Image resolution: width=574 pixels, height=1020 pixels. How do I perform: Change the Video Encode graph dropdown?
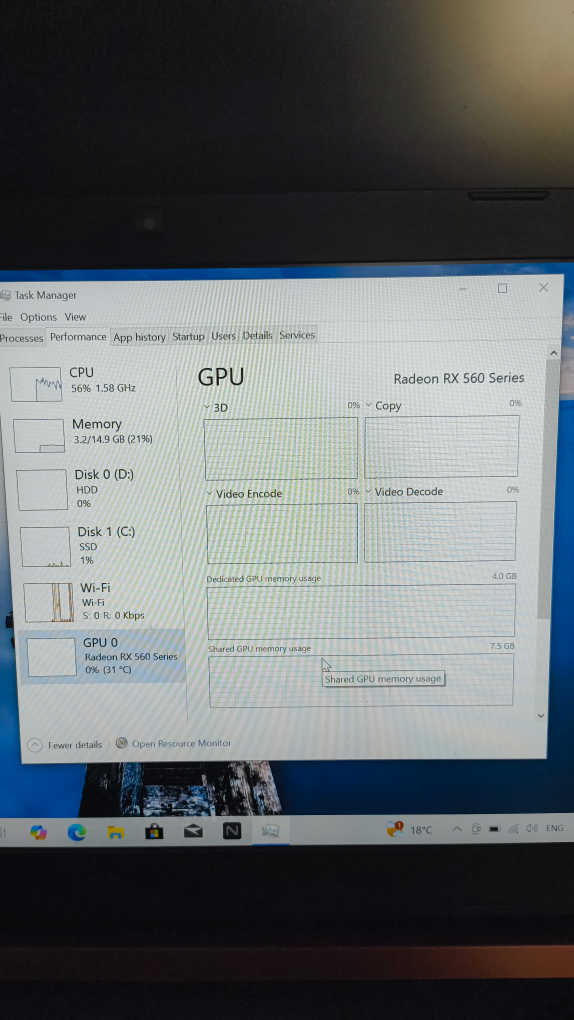click(x=210, y=493)
